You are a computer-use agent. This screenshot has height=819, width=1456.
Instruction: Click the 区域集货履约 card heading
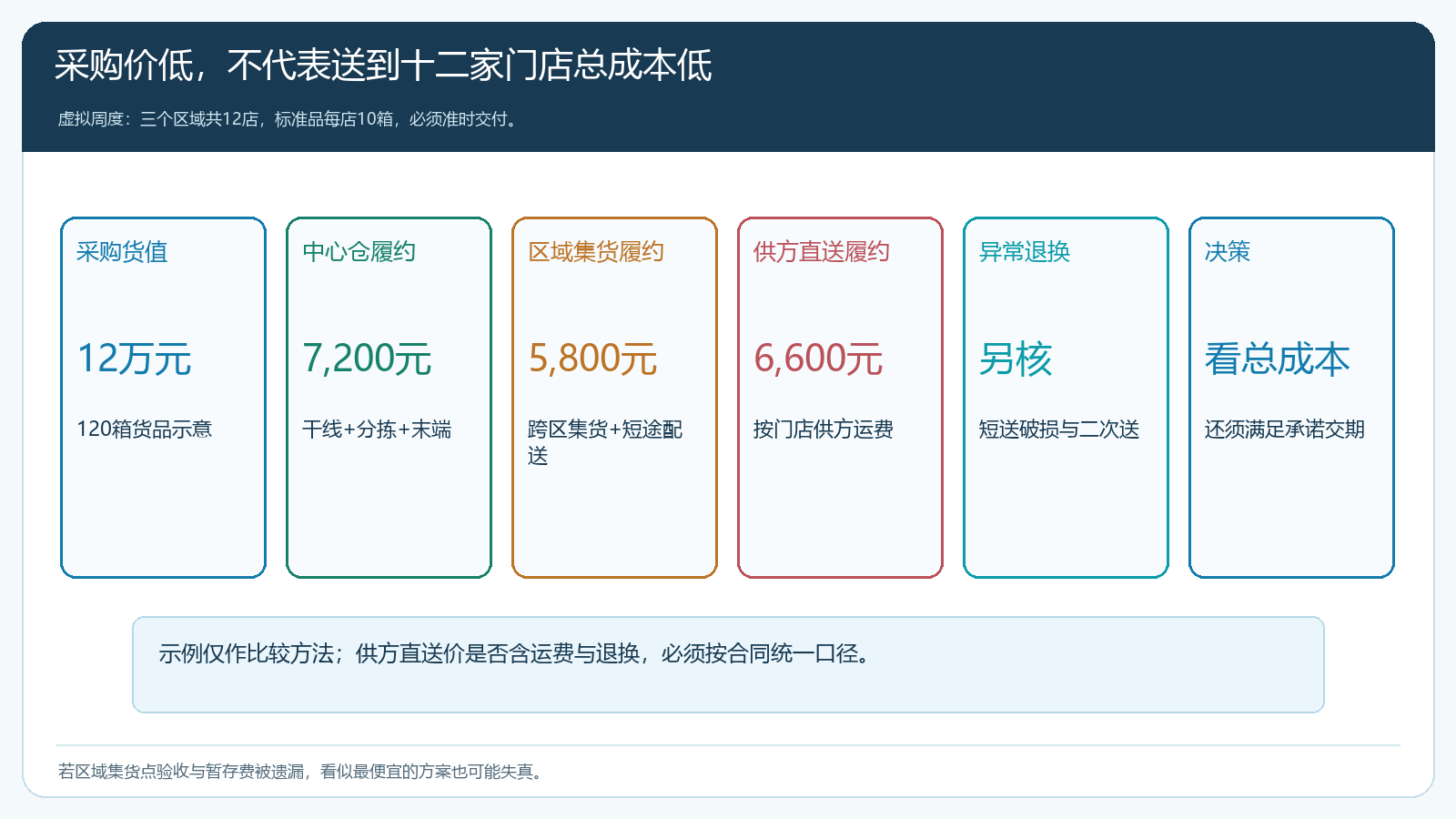tap(596, 252)
